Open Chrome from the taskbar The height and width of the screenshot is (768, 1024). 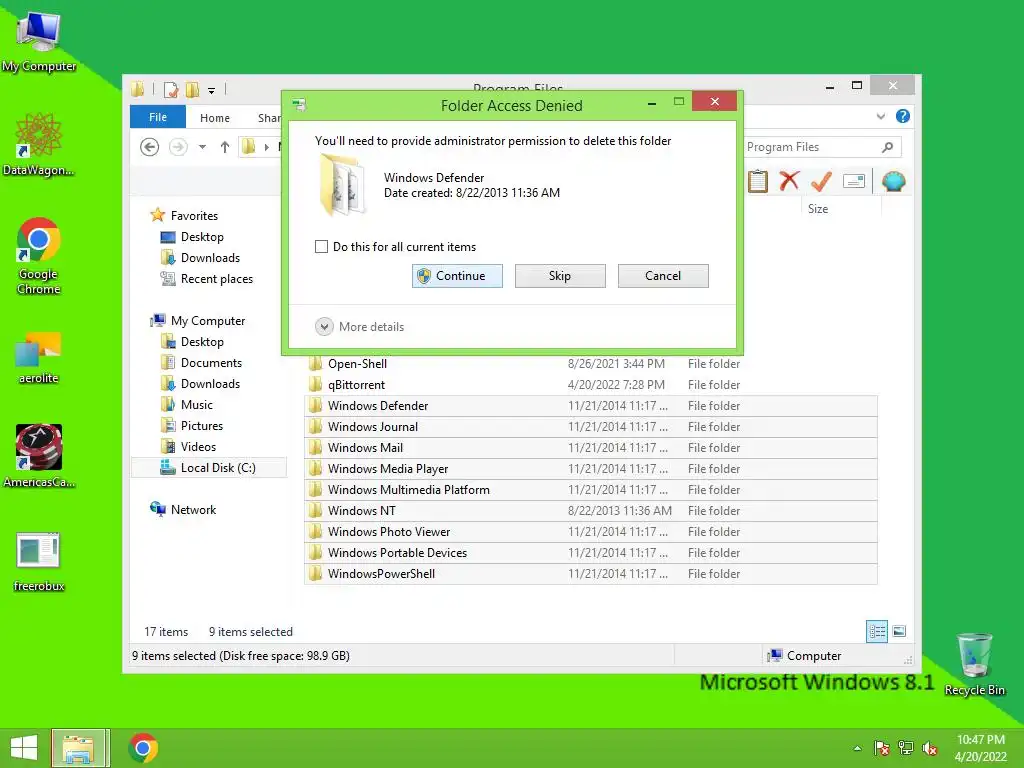143,748
